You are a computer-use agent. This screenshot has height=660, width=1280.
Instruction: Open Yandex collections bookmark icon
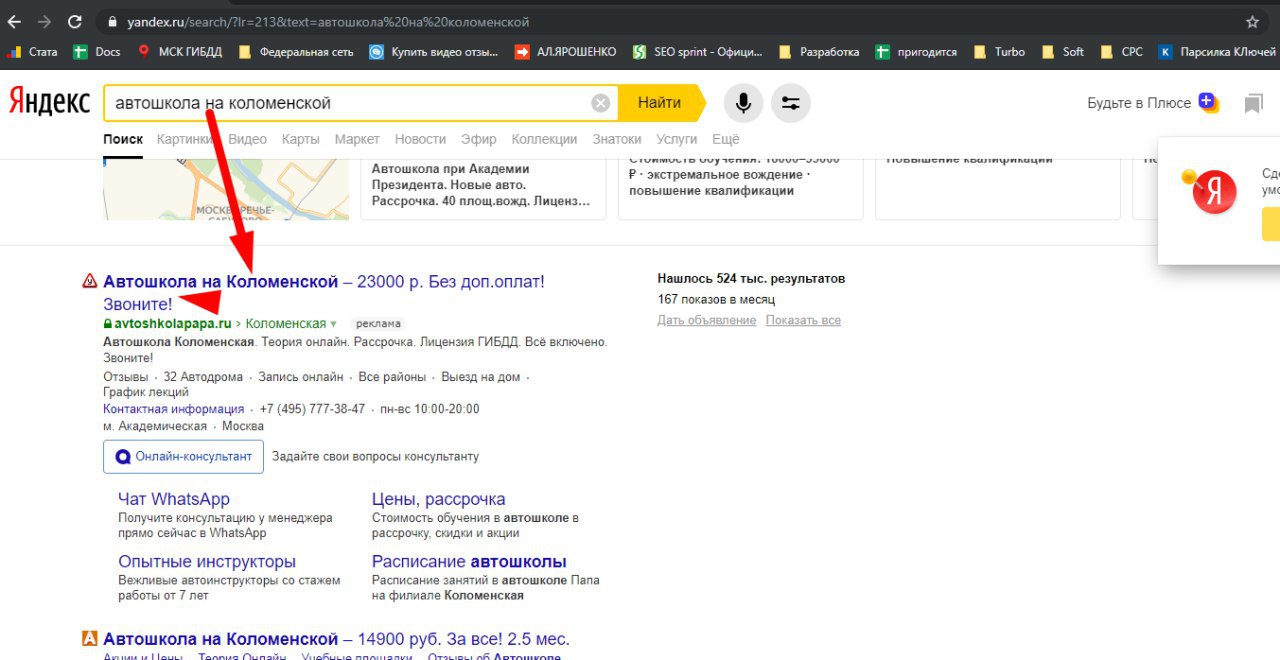1253,103
